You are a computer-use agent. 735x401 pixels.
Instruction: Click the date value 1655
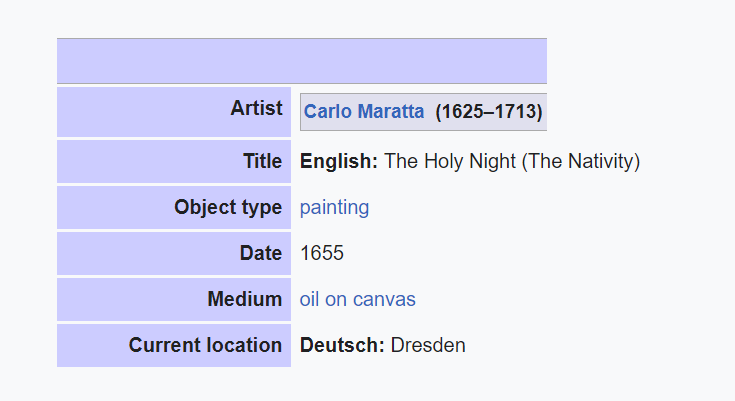point(322,253)
